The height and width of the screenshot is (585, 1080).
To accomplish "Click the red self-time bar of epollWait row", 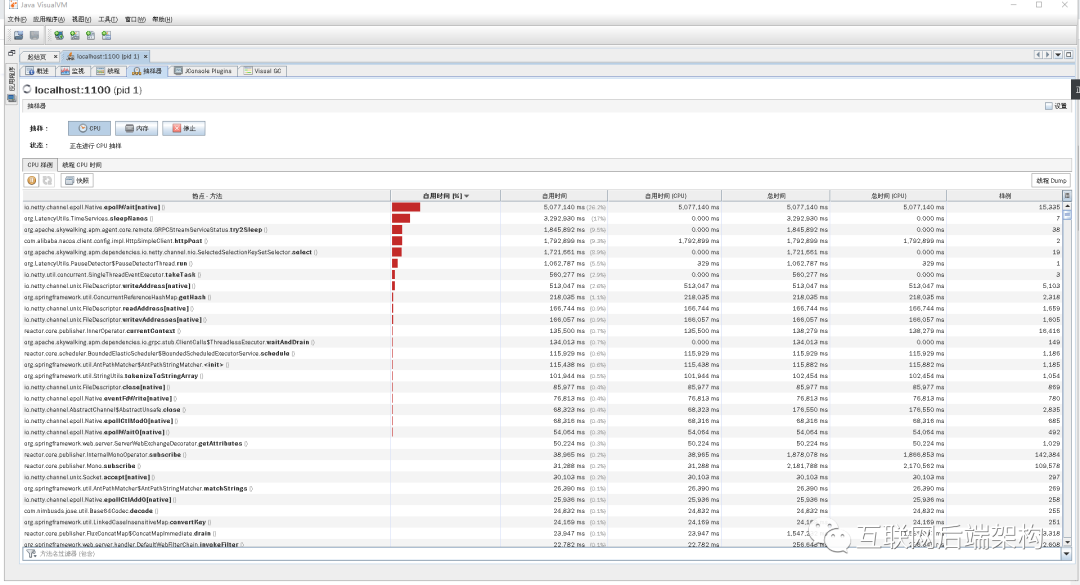I will pyautogui.click(x=406, y=207).
